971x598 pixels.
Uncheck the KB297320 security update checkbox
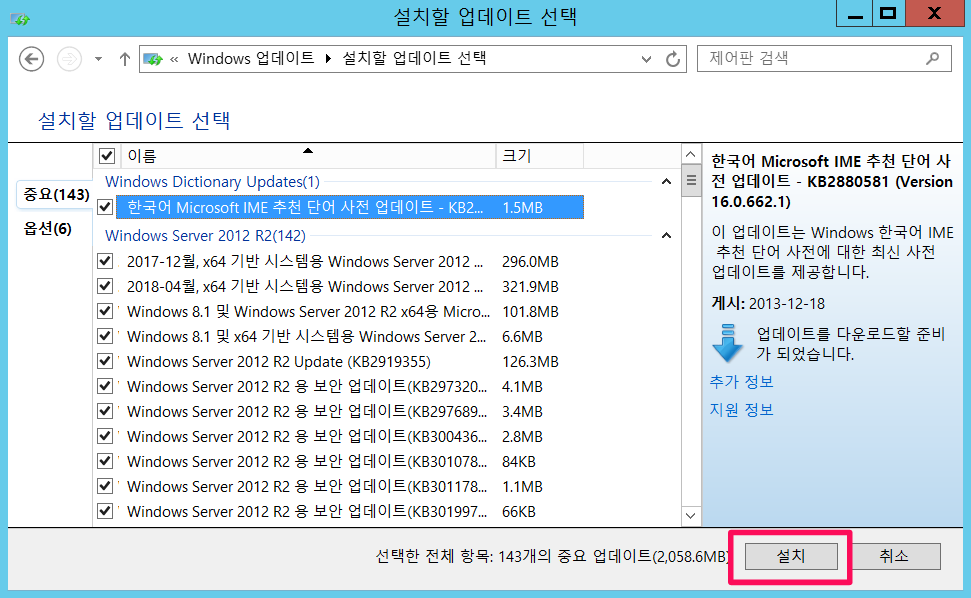click(105, 386)
